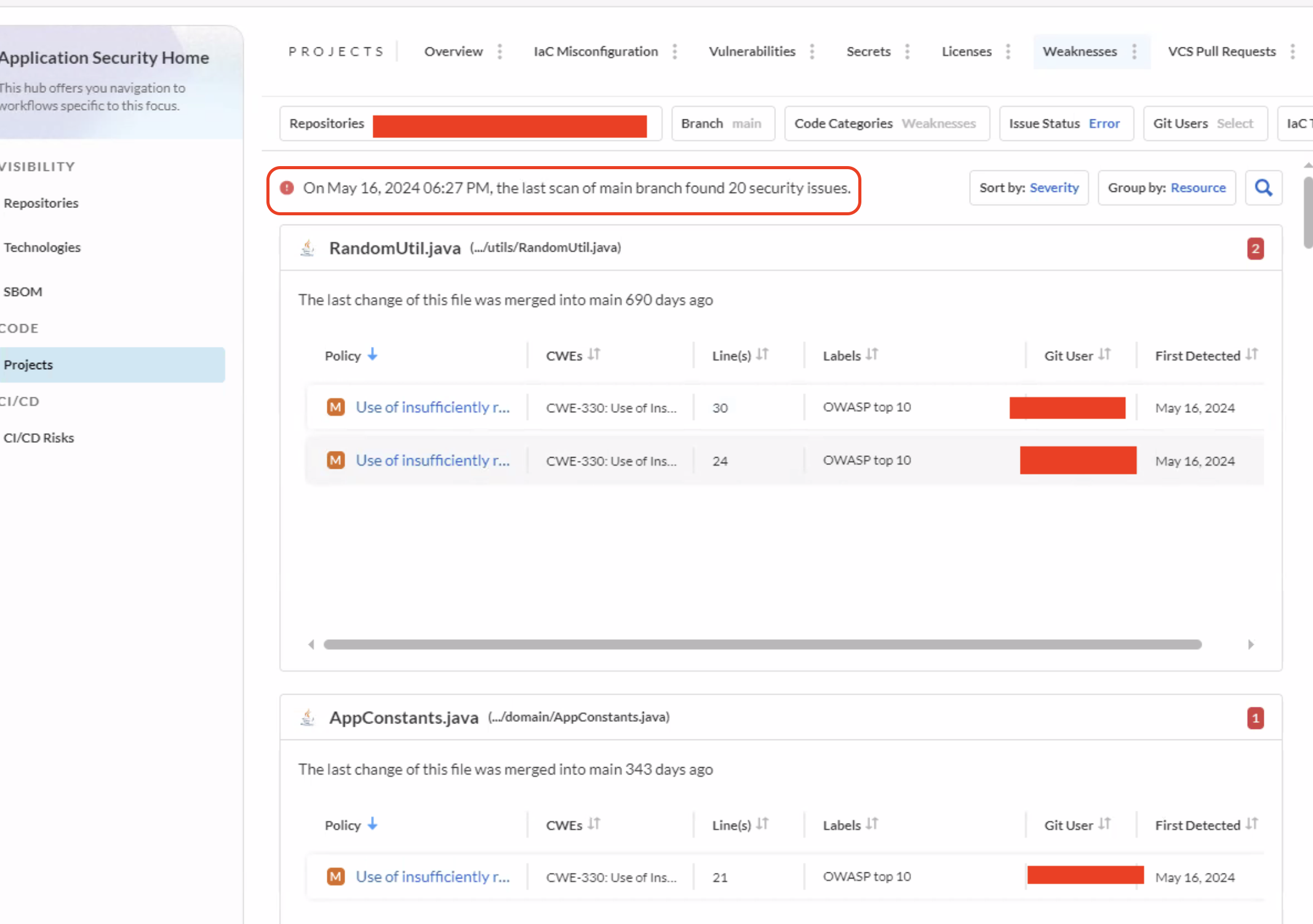The image size is (1313, 924).
Task: Open the Sort by Severity dropdown
Action: [1029, 188]
